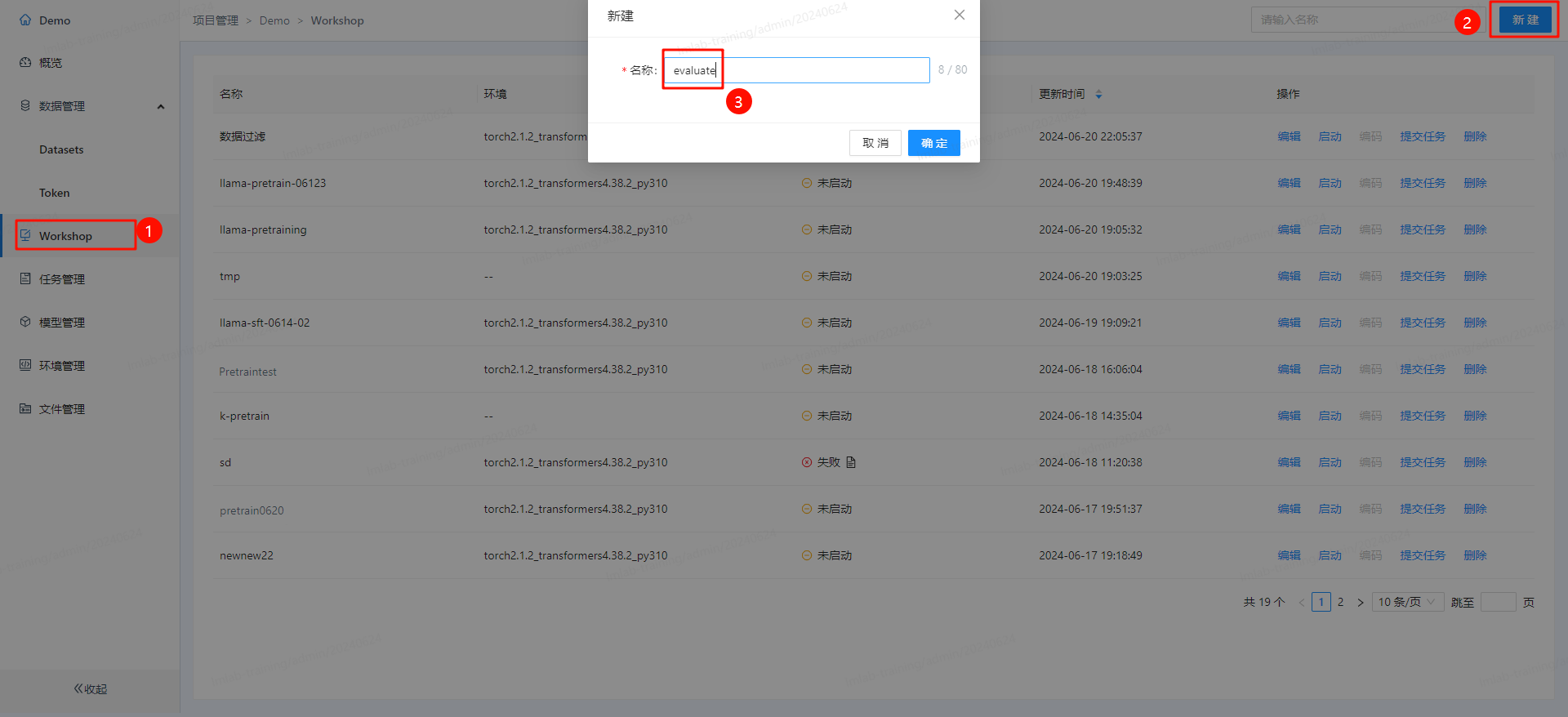Screen dimensions: 1568x717
Task: Open the 10 条/页 page size dropdown
Action: pyautogui.click(x=1407, y=602)
